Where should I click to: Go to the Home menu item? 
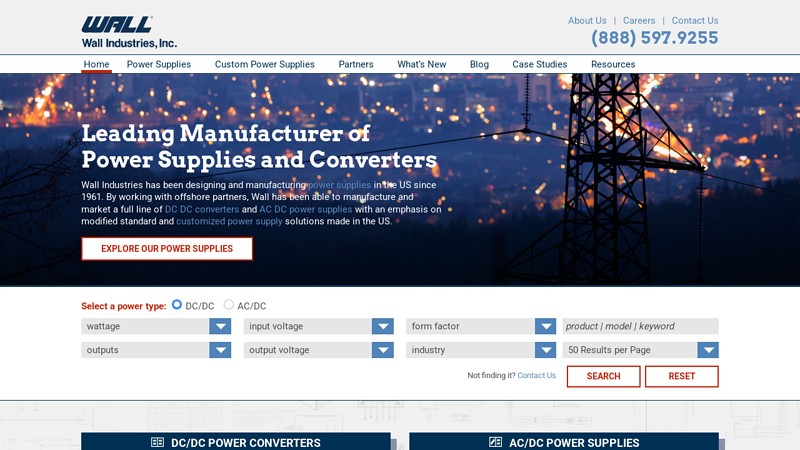(96, 64)
